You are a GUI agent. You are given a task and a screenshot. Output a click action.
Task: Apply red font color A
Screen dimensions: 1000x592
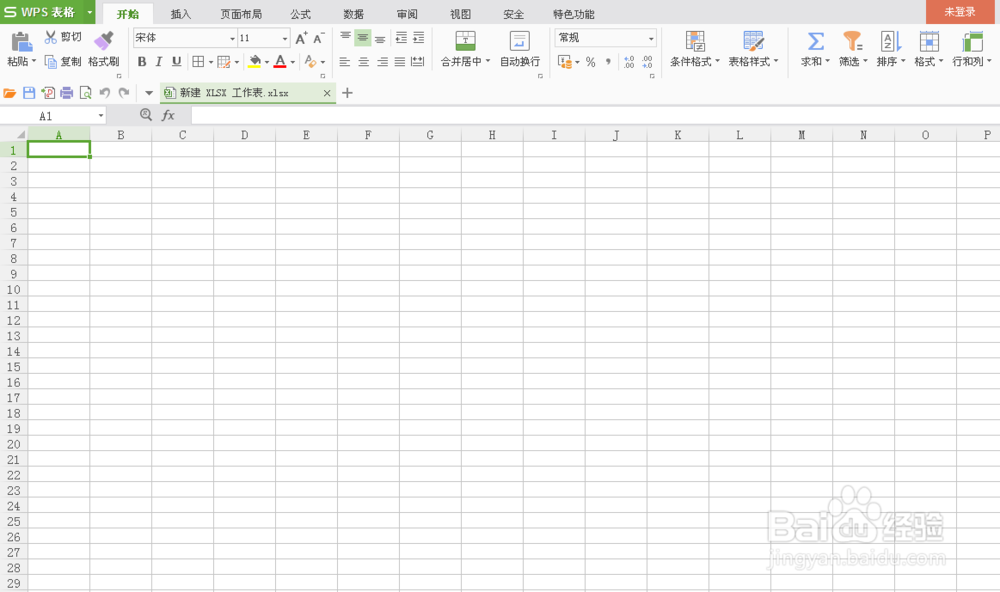279,61
